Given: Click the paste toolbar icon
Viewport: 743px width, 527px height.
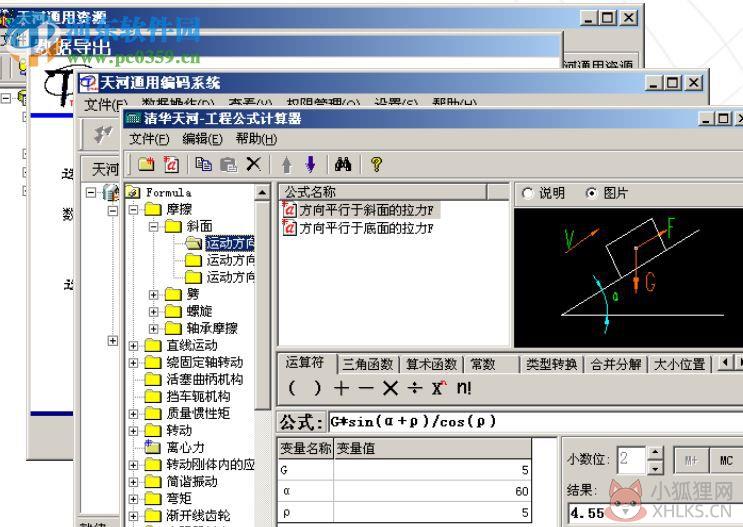Looking at the screenshot, I should coord(228,164).
